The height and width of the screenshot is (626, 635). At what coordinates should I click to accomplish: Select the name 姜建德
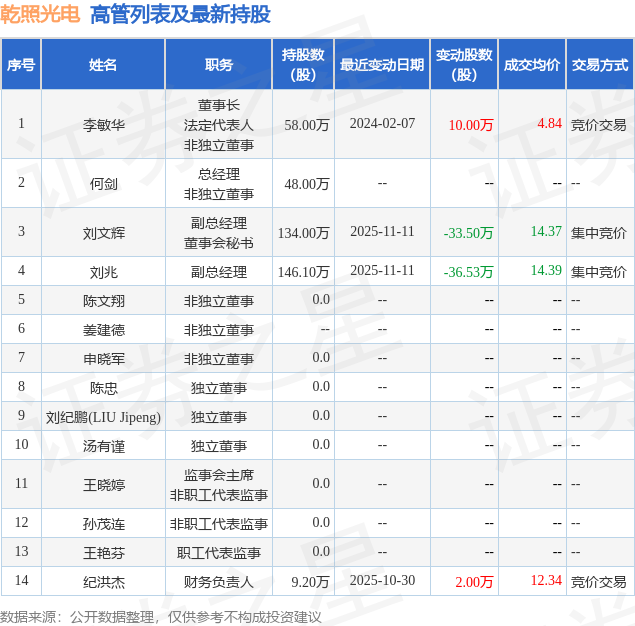[x=104, y=330]
